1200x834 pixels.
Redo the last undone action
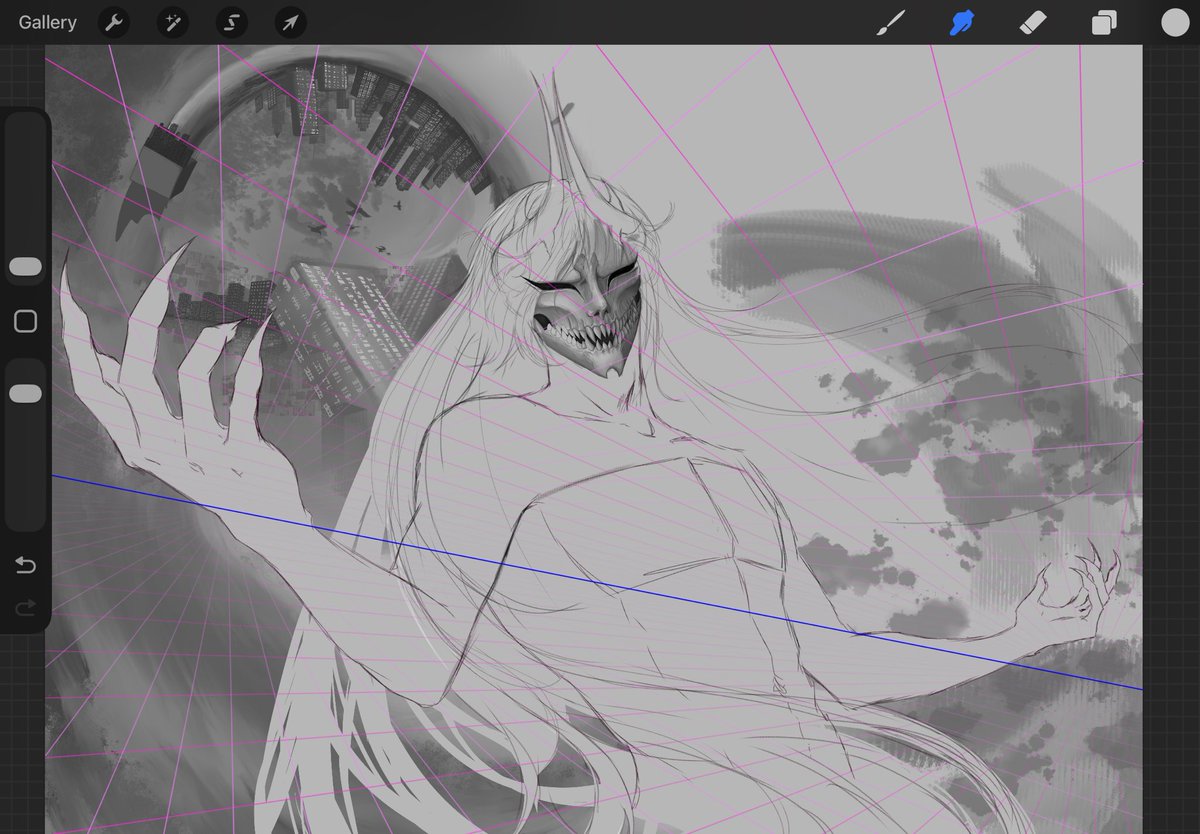click(x=25, y=607)
